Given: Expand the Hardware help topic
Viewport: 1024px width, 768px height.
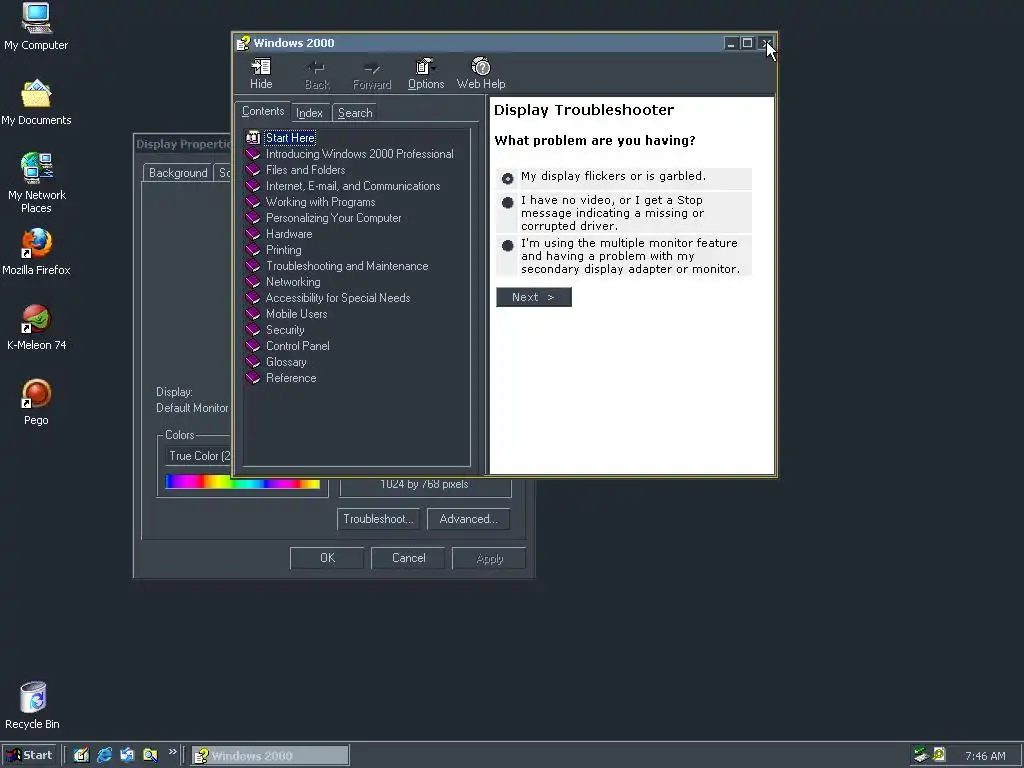Looking at the screenshot, I should click(x=289, y=234).
